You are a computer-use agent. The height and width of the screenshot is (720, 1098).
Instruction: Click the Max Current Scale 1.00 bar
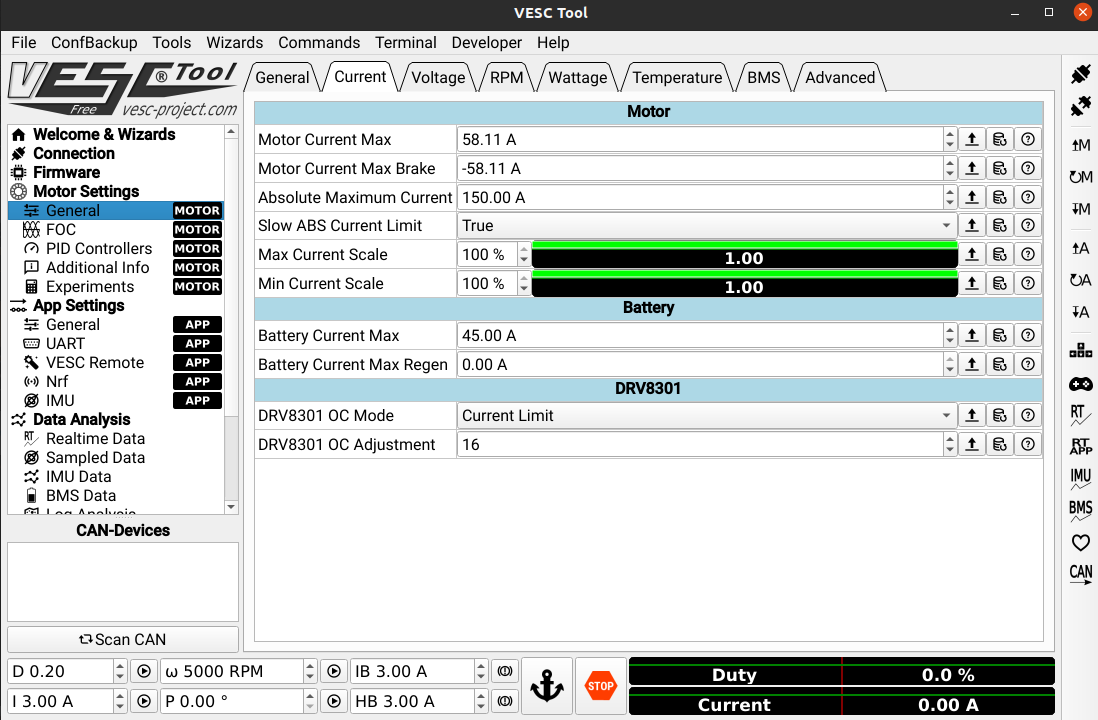click(x=744, y=255)
